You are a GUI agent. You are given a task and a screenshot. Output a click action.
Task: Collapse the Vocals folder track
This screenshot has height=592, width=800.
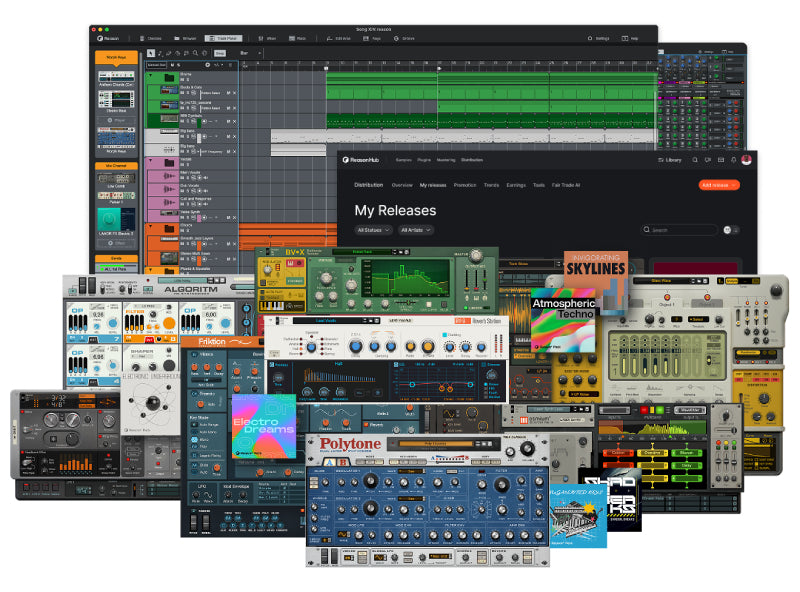[x=150, y=160]
